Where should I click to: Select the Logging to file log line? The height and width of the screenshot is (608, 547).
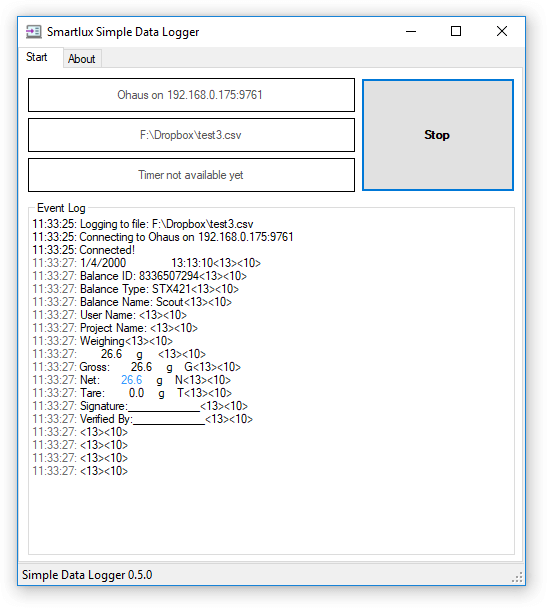(143, 224)
